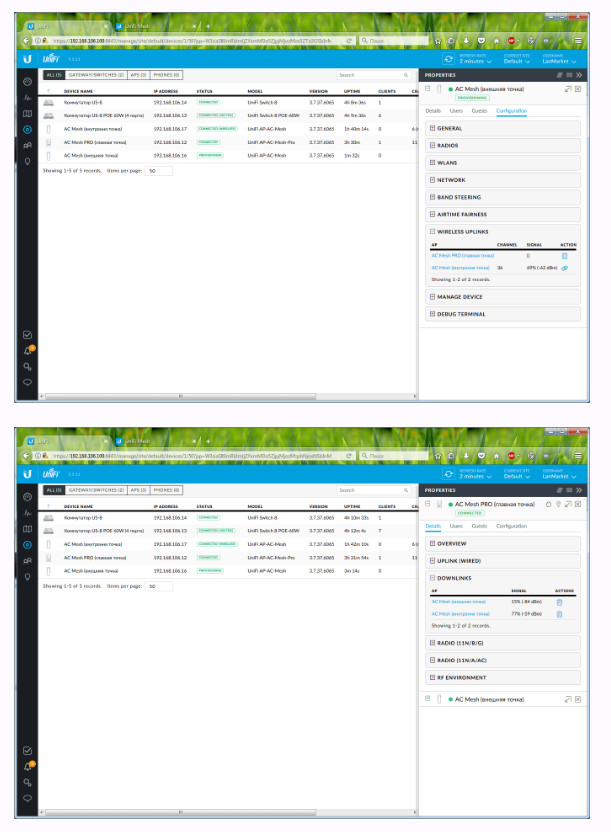Open Dashboard from upper window's sidebar
This screenshot has width=611, height=832.
coord(28,82)
